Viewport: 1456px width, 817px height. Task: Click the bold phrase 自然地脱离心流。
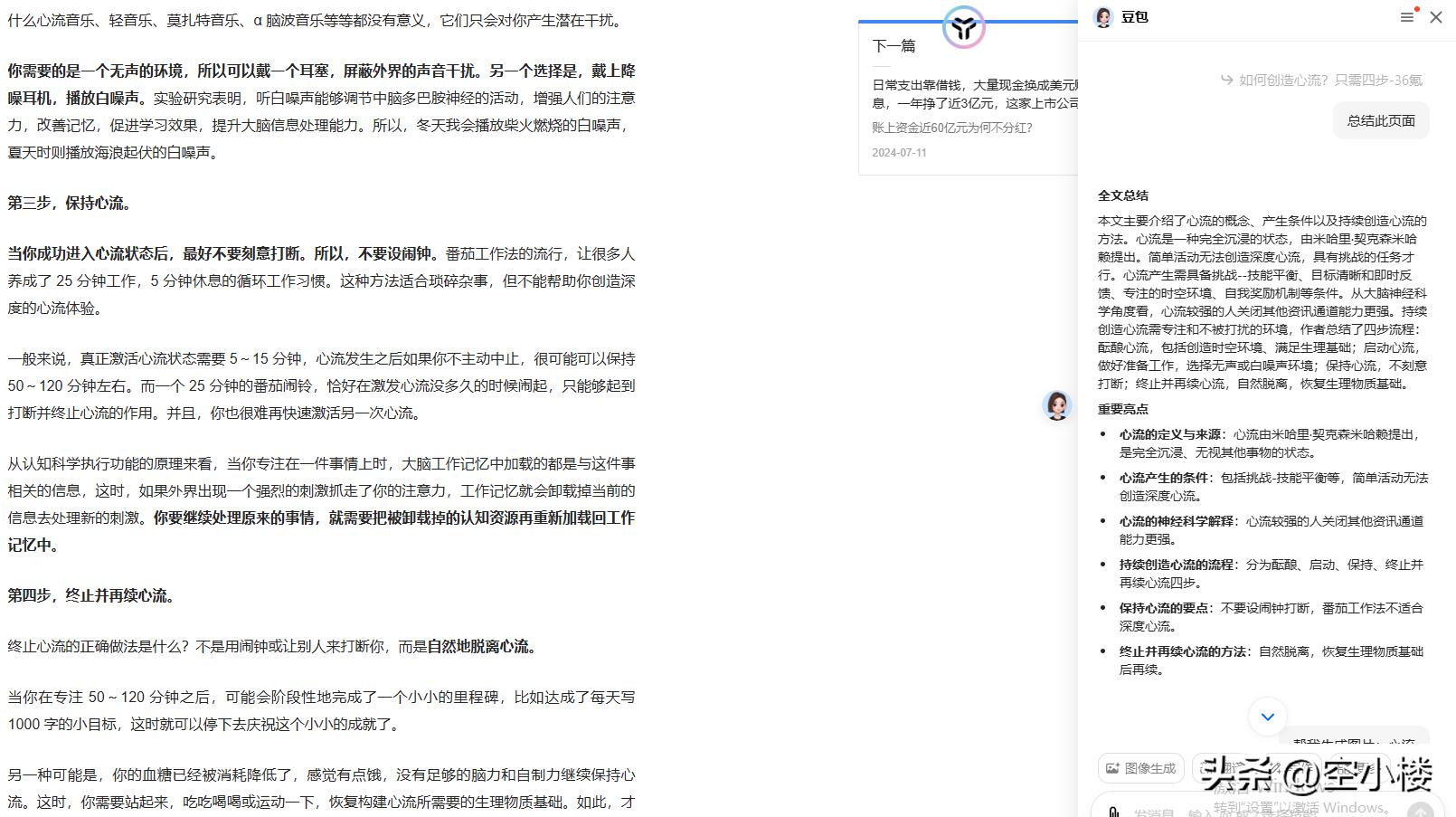(x=485, y=647)
